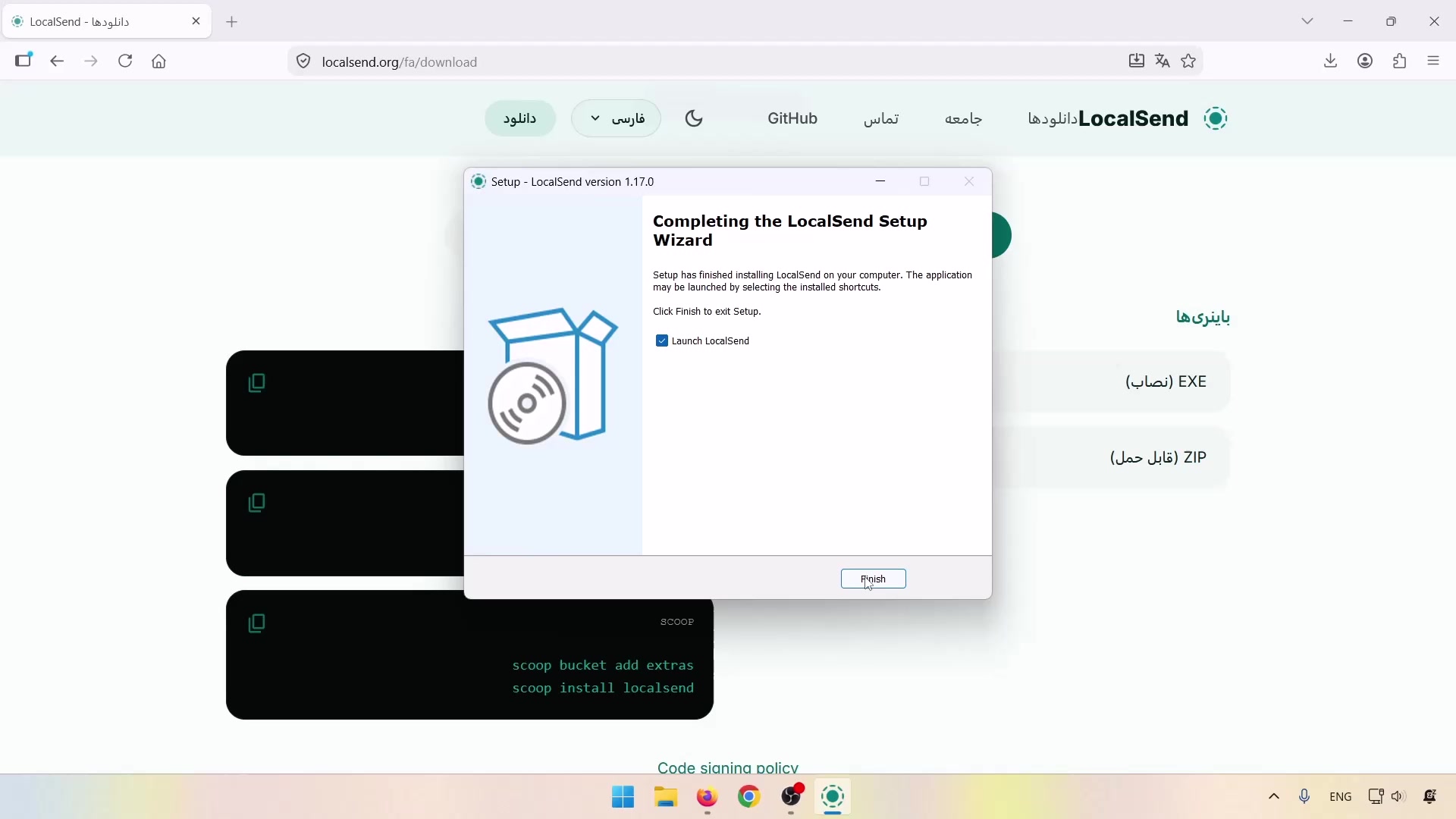Close the LocalSend دانلودها tab
1456x819 pixels.
196,21
